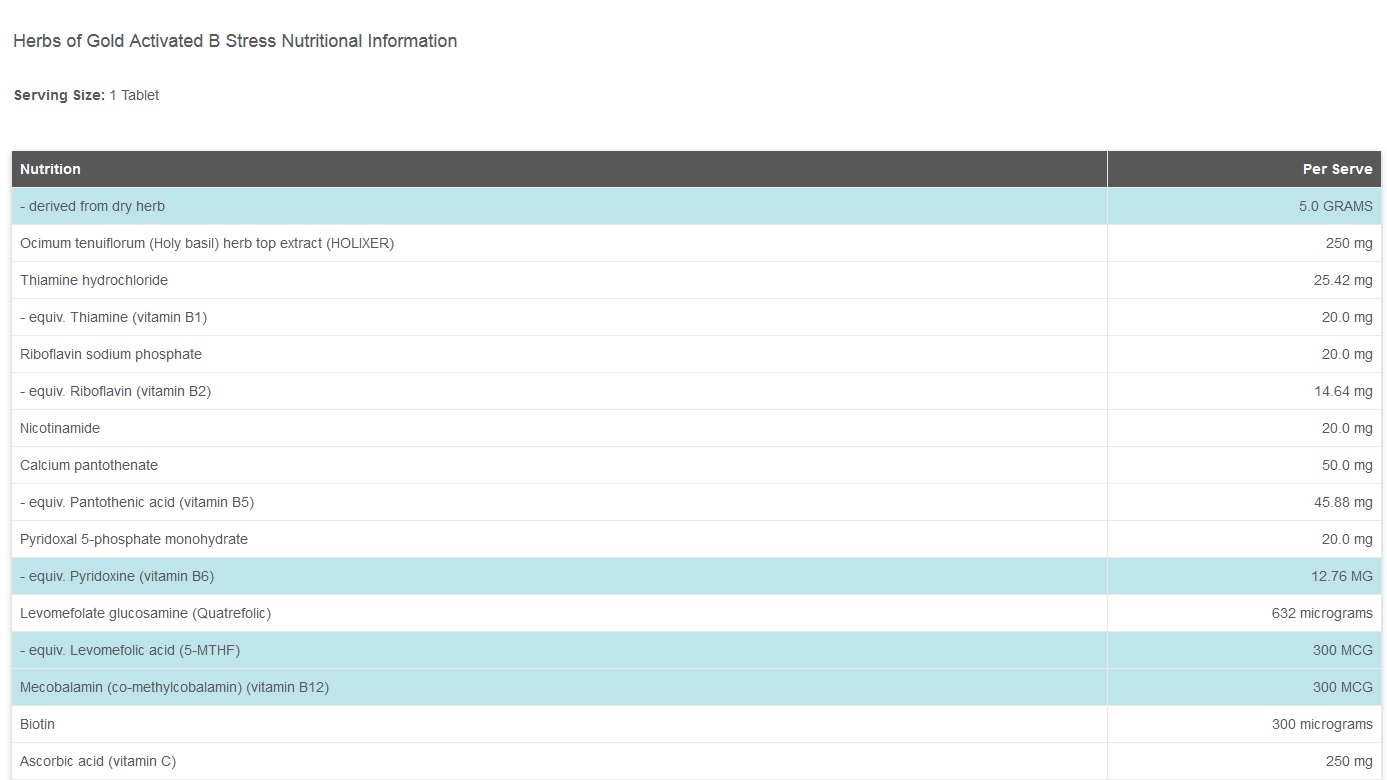Select the 'Biotin' row
The height and width of the screenshot is (780, 1387).
pyautogui.click(x=696, y=724)
